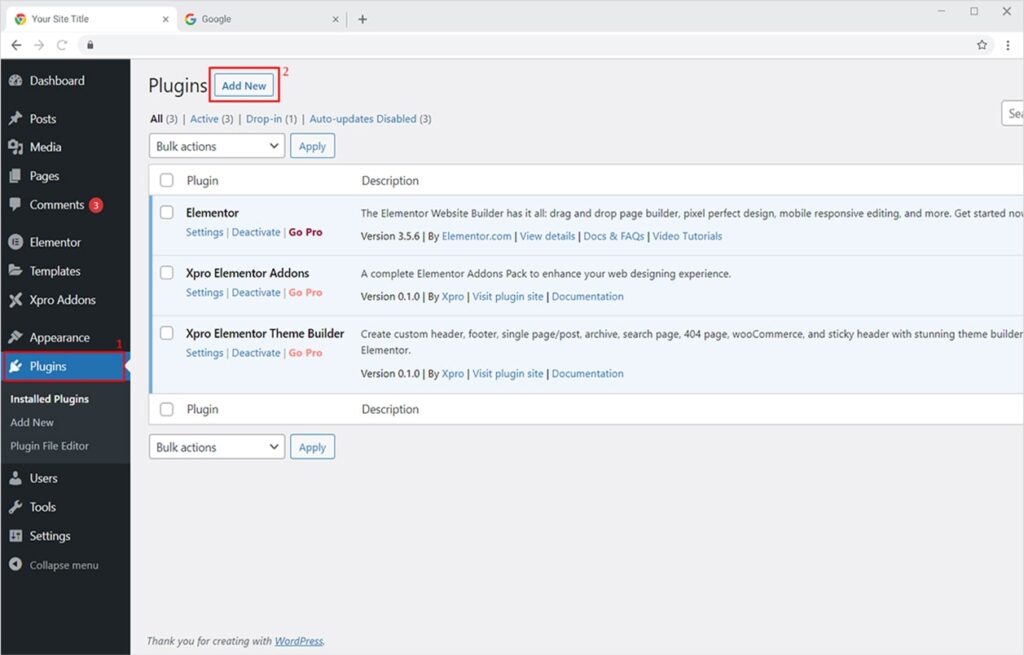This screenshot has height=655, width=1024.
Task: Click the Comments speech bubble icon
Action: click(x=15, y=205)
